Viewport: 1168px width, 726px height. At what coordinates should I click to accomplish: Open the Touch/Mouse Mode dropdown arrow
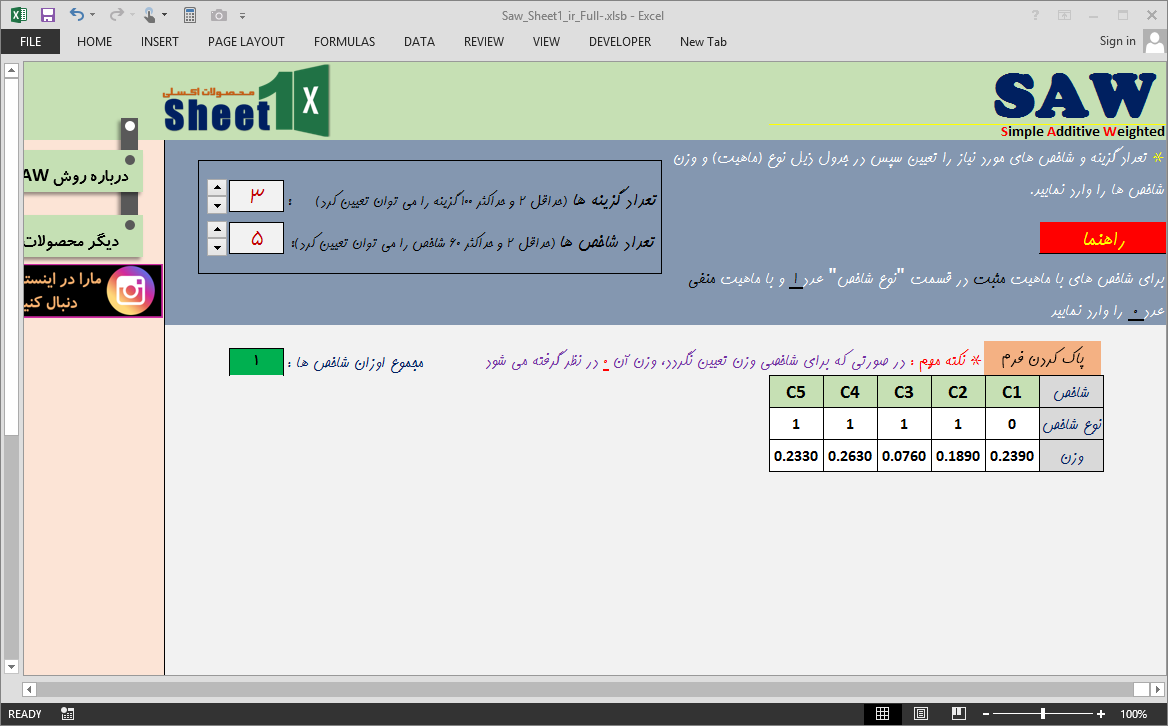click(x=165, y=15)
